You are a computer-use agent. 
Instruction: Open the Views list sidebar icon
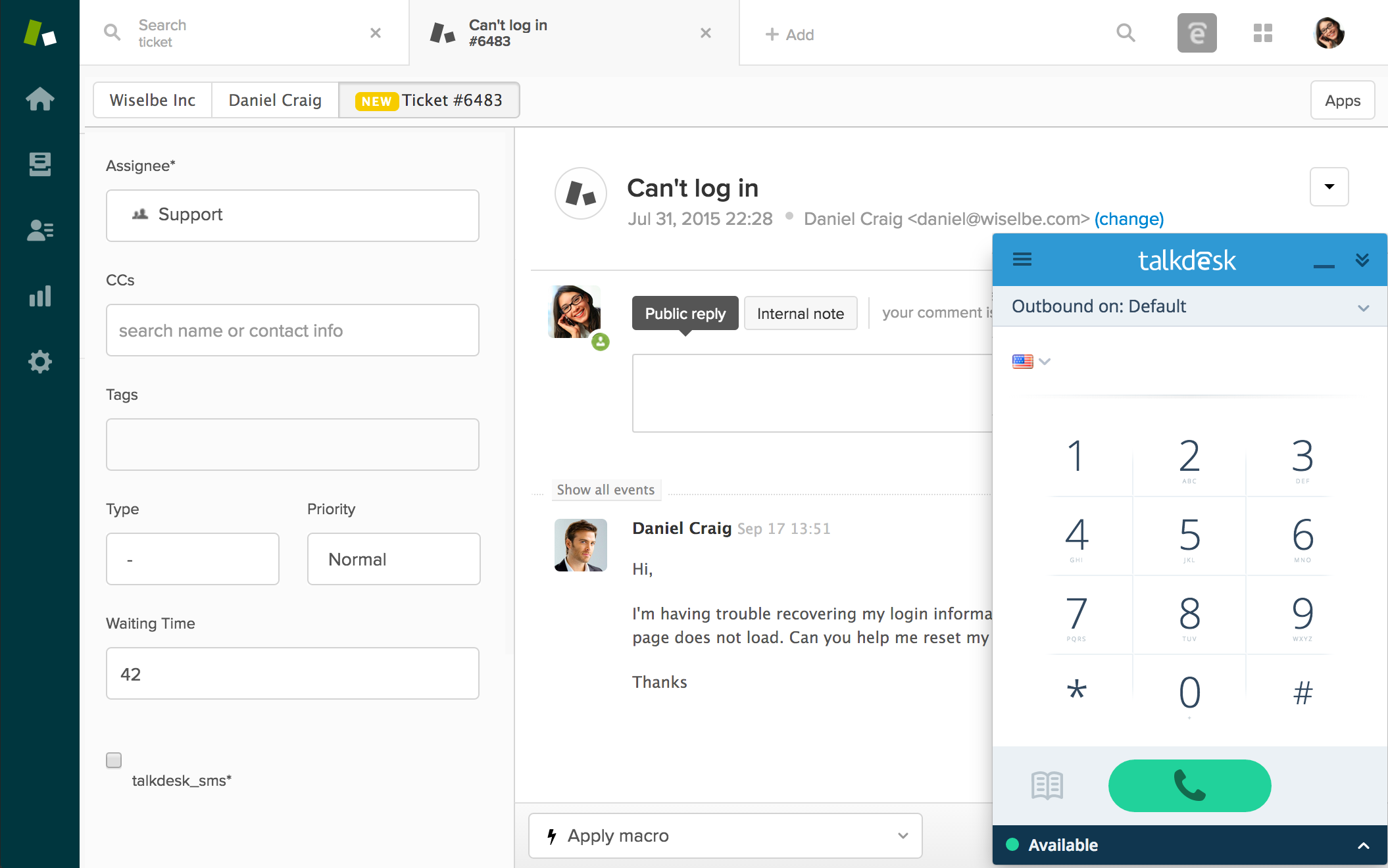coord(39,164)
